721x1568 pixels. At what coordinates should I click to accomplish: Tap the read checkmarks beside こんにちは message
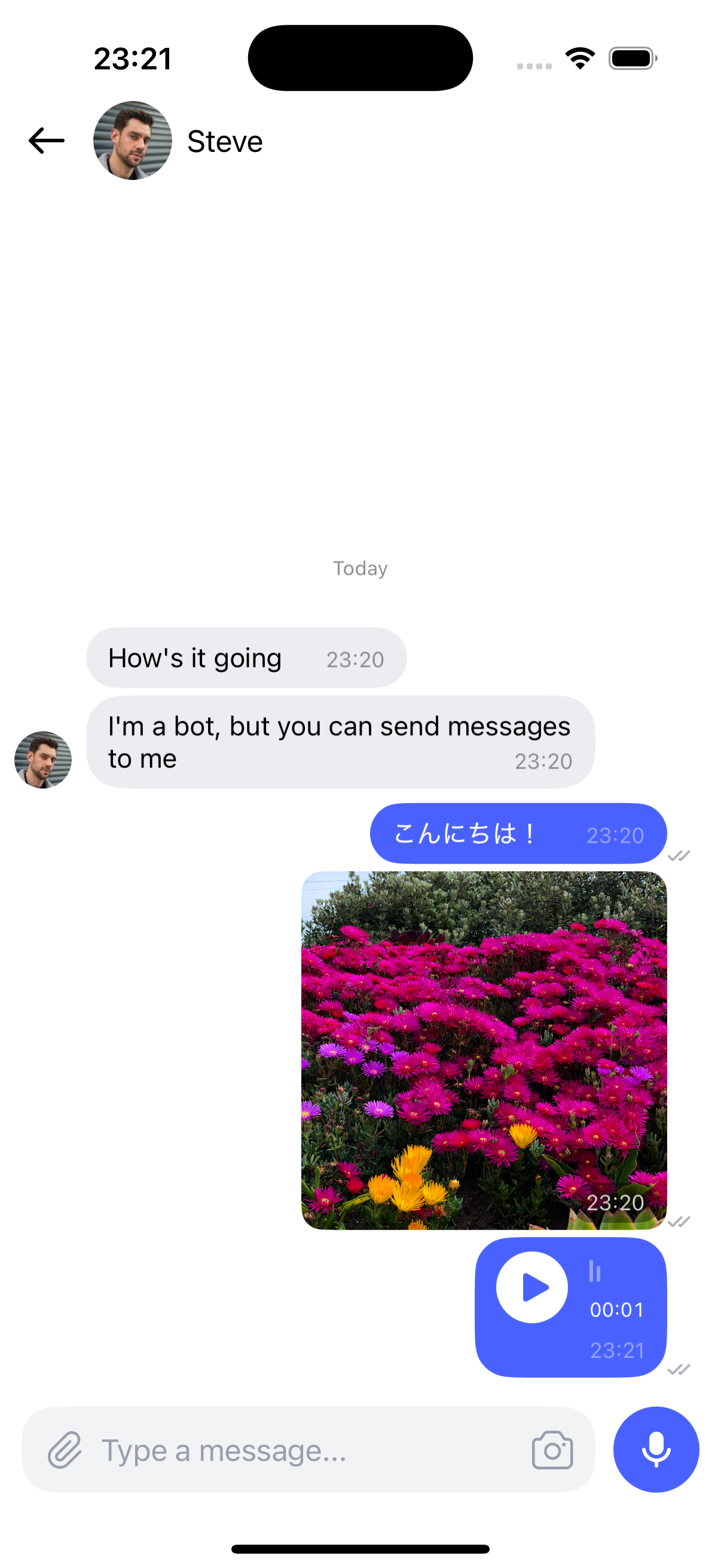tap(679, 856)
